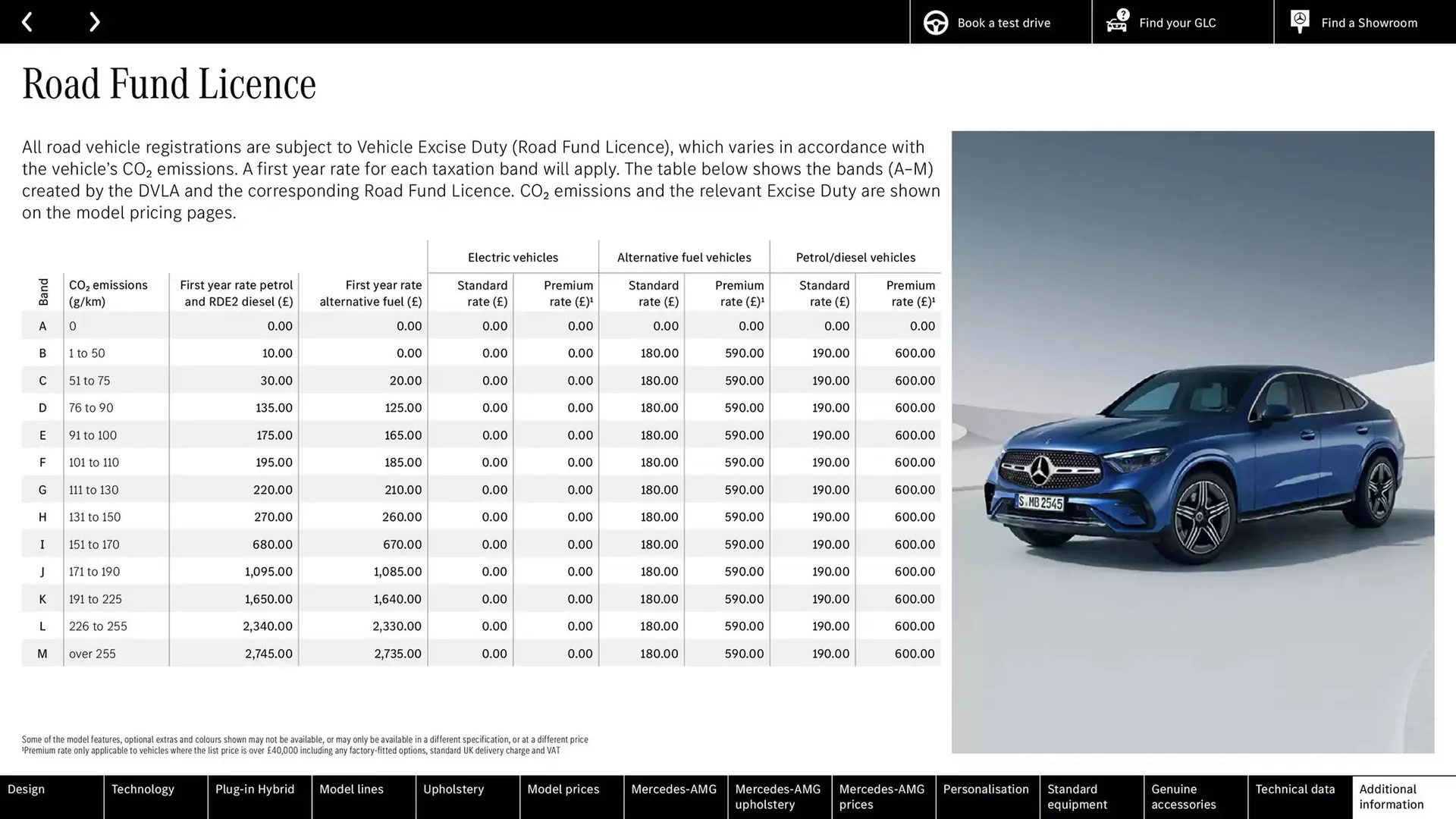
Task: Switch to the 'Design' tab
Action: pyautogui.click(x=27, y=789)
